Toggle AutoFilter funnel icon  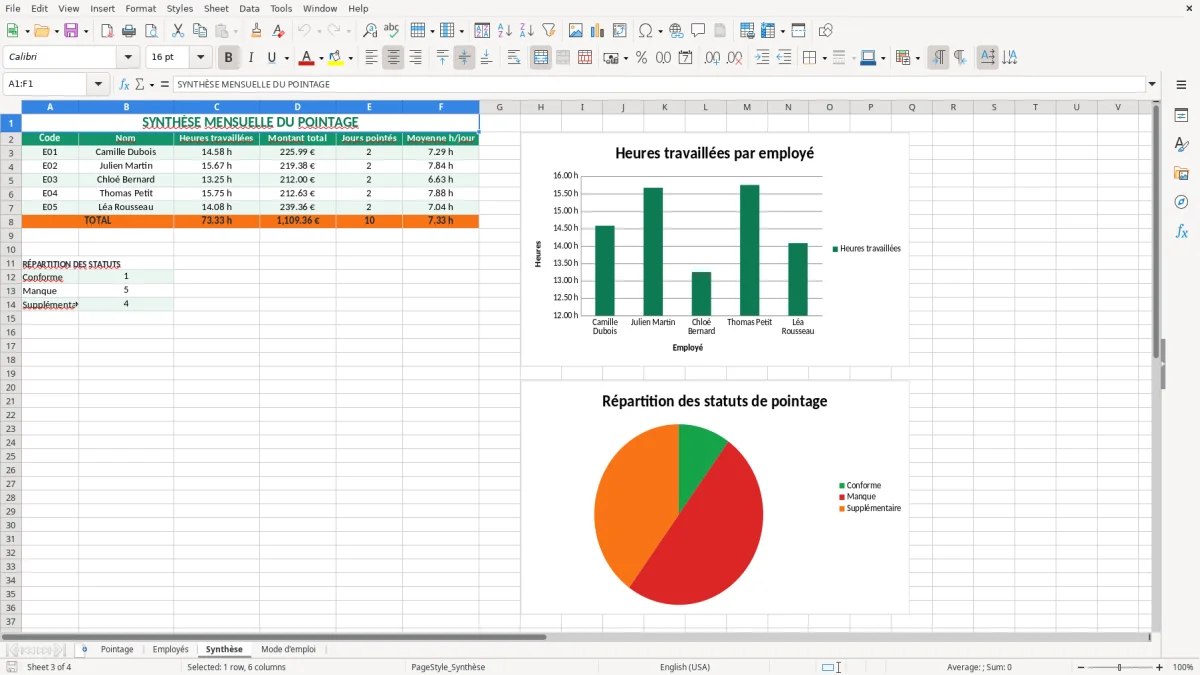pos(549,31)
